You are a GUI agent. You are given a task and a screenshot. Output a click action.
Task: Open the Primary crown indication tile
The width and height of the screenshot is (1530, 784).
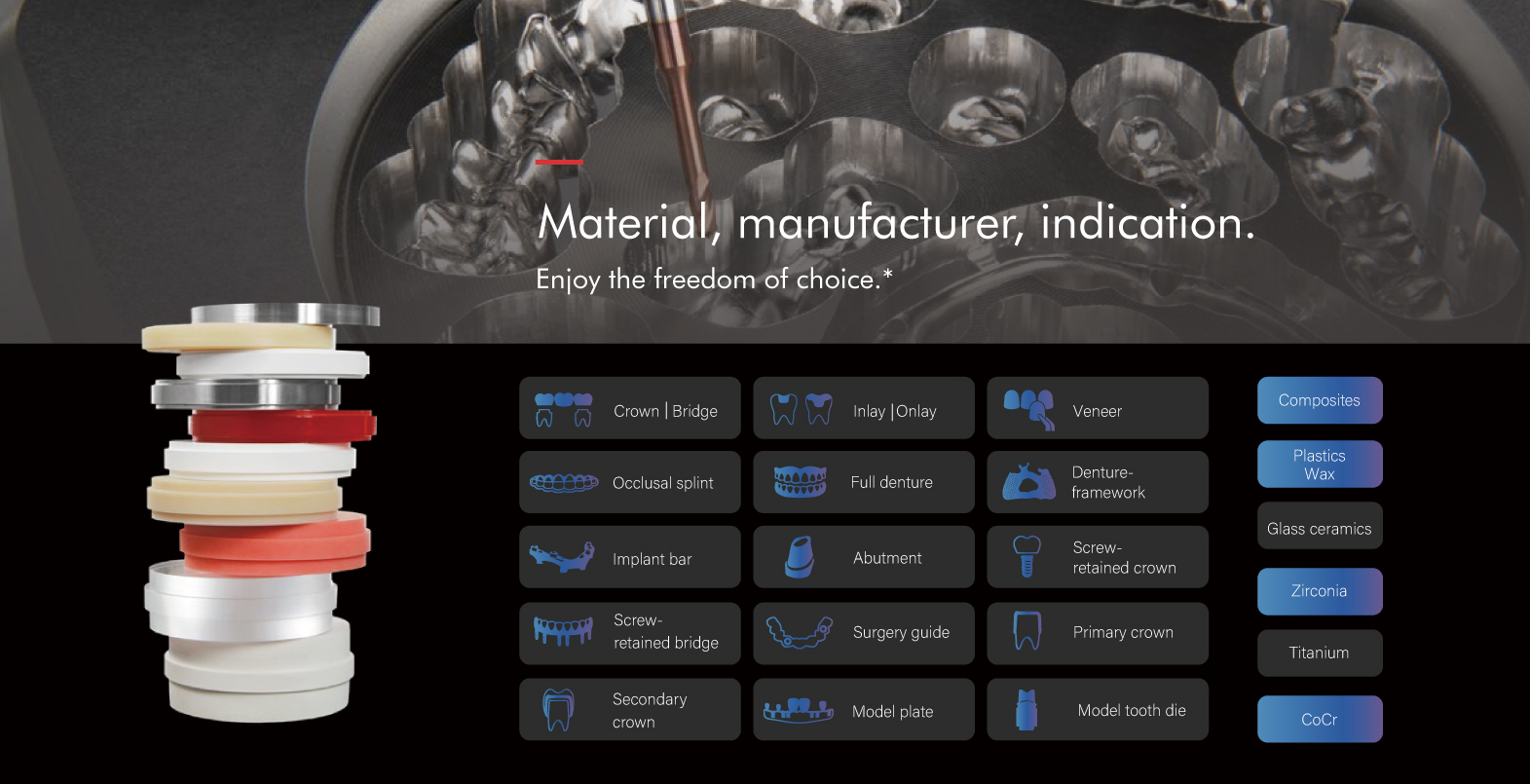[x=1097, y=633]
